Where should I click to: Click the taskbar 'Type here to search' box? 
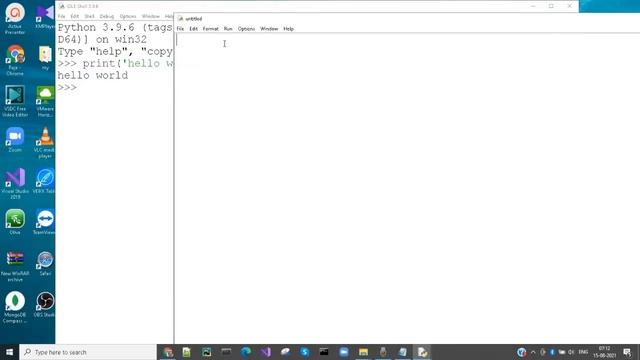point(88,352)
